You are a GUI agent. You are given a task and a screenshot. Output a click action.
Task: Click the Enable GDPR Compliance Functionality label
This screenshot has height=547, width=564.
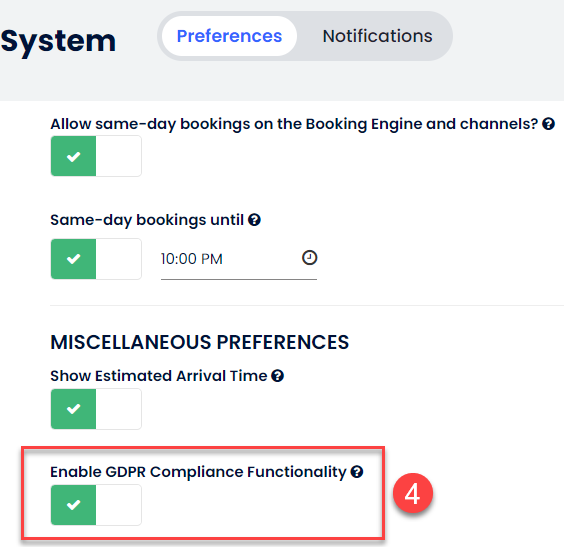[x=198, y=472]
